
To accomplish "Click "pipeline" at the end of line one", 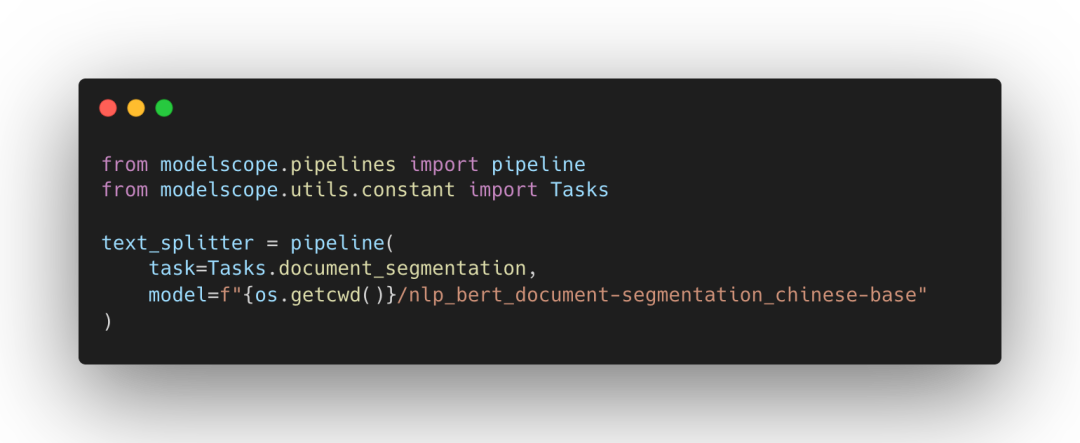I will point(538,163).
